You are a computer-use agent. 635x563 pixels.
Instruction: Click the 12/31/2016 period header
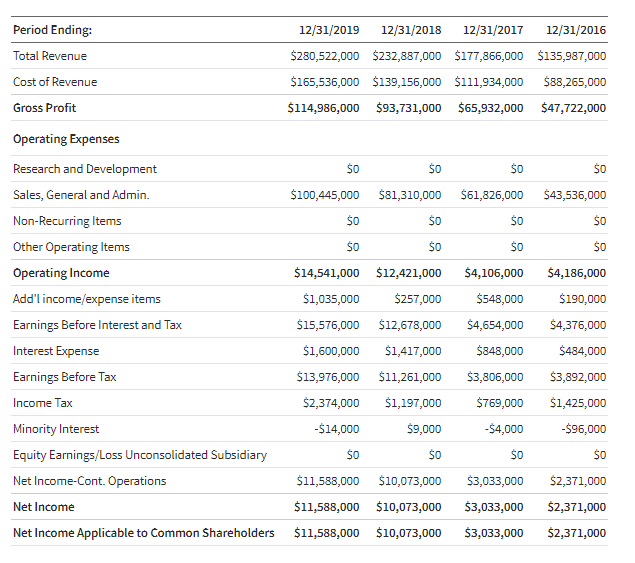[x=576, y=30]
